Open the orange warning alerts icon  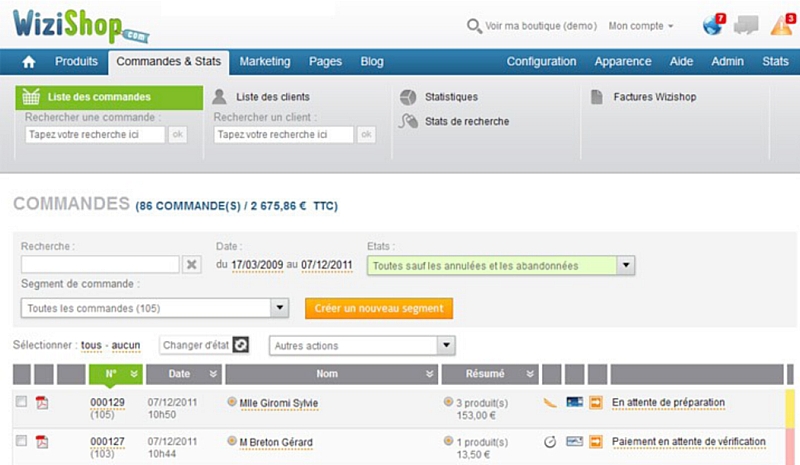pyautogui.click(x=781, y=25)
